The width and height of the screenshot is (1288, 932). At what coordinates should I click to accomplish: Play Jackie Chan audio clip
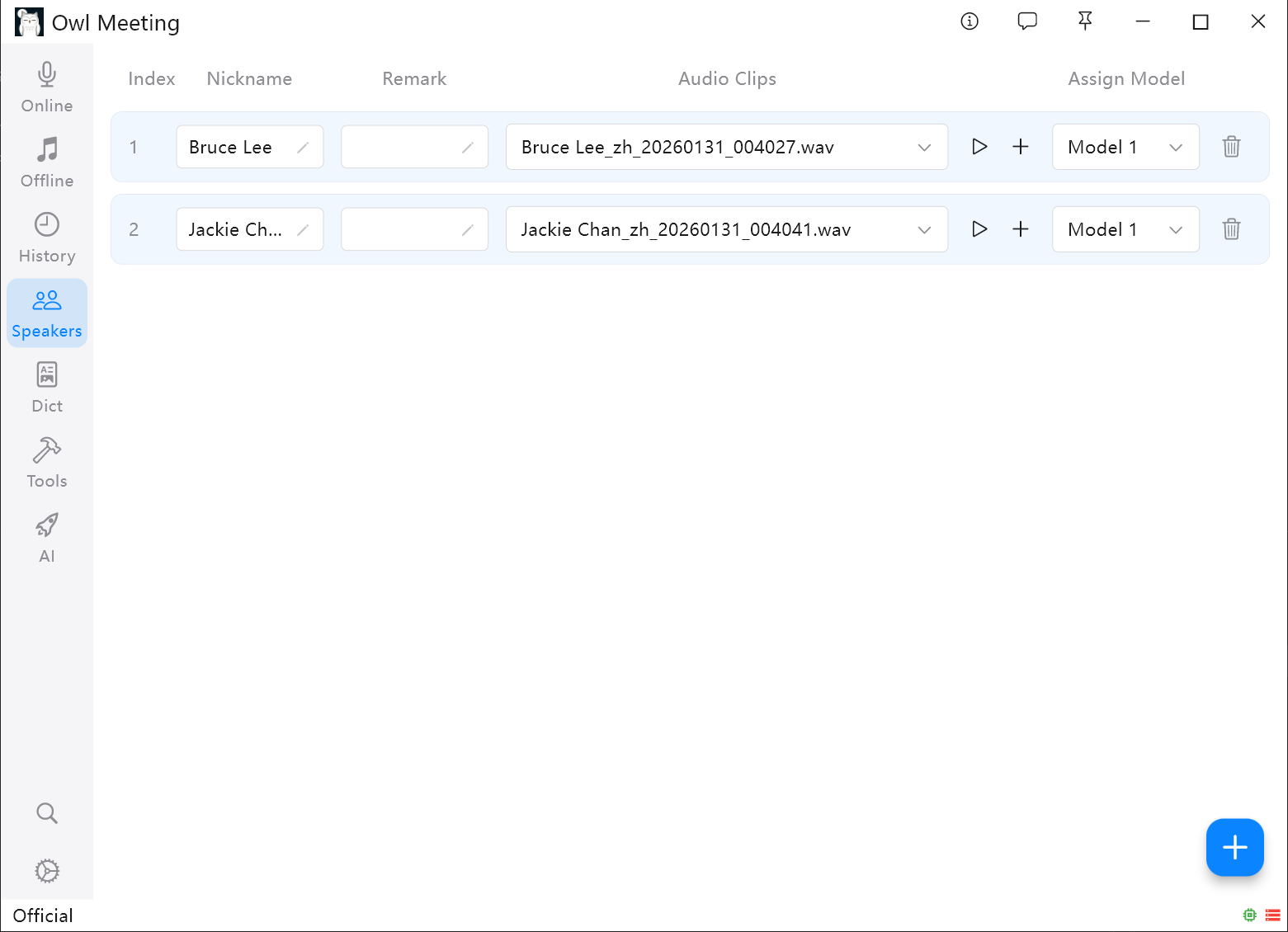coord(979,229)
